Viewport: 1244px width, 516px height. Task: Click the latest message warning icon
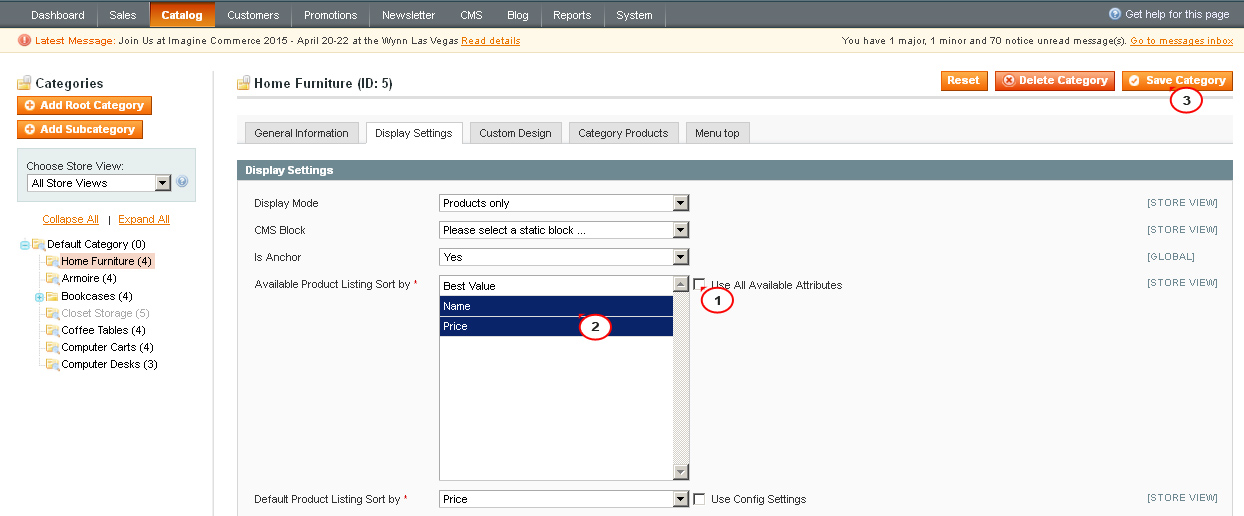[x=25, y=41]
